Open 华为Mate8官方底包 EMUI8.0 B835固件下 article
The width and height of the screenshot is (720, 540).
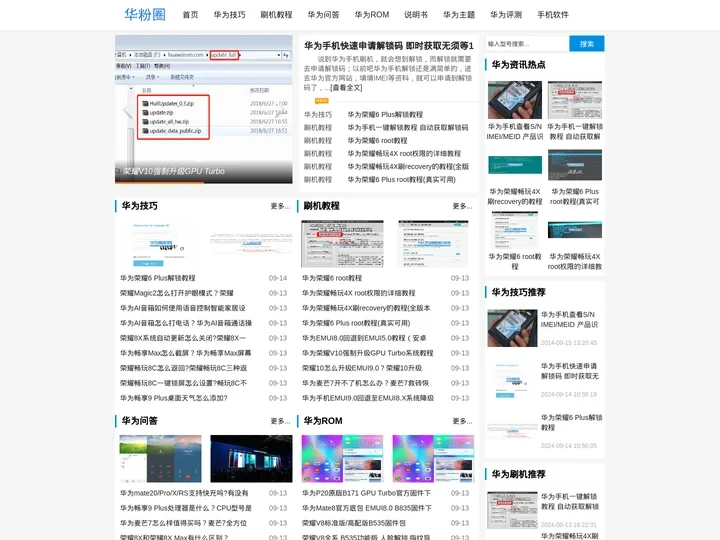367,508
